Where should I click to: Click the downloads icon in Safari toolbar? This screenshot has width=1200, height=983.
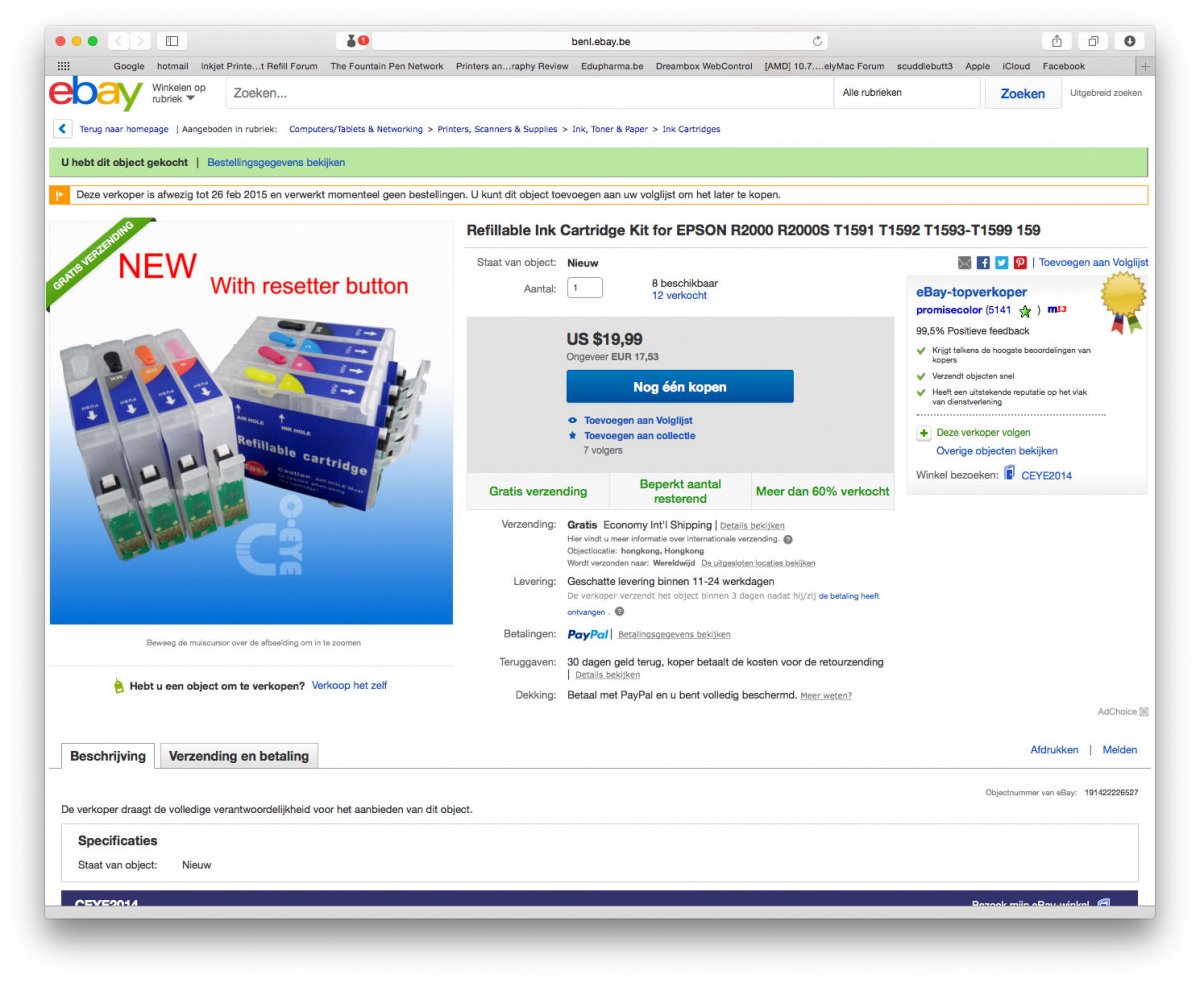click(1129, 41)
